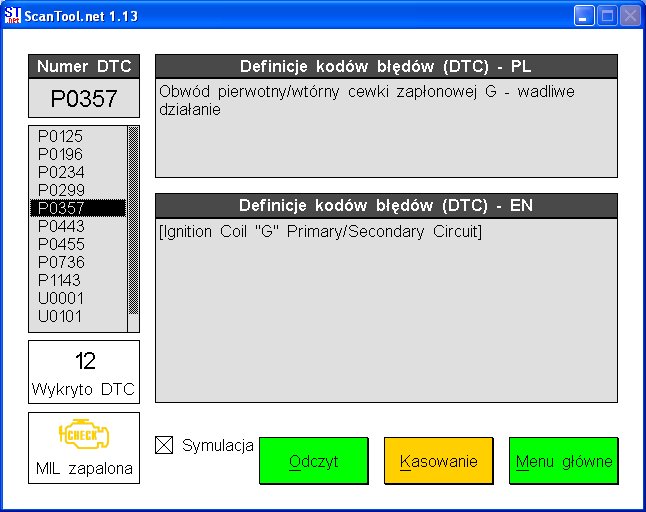Choose U0001 network code entry

[60, 298]
